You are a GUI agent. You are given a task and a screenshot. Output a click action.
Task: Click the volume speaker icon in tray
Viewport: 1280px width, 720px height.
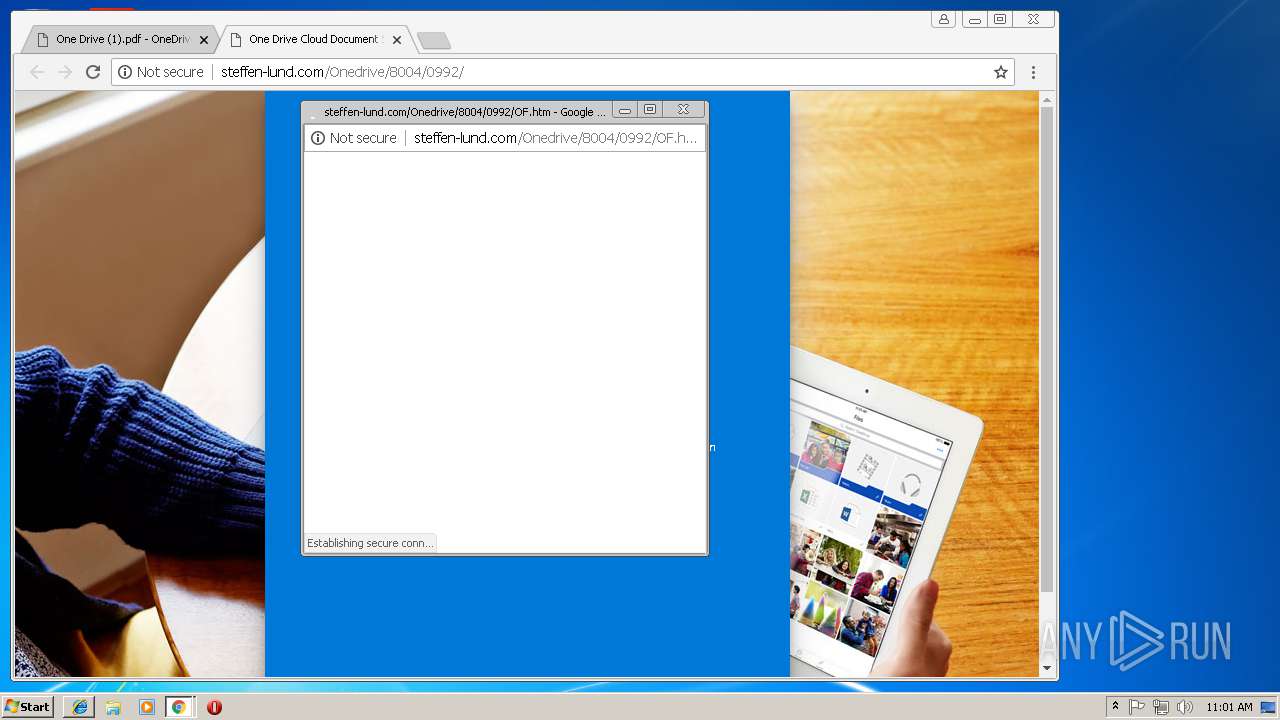1185,707
